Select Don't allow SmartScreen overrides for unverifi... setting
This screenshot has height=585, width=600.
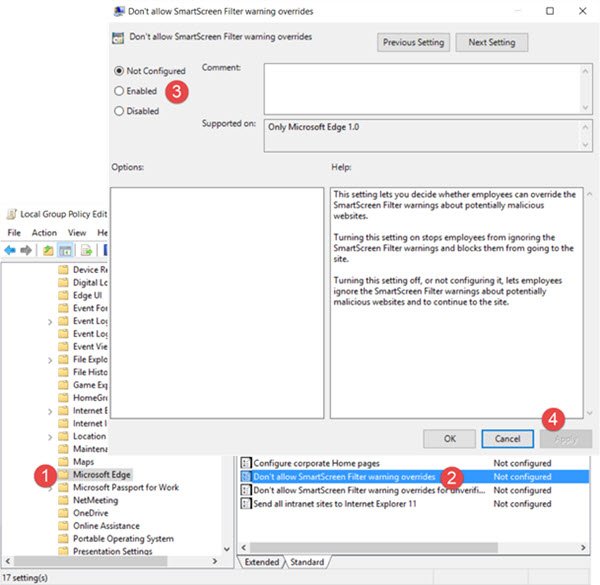(369, 490)
